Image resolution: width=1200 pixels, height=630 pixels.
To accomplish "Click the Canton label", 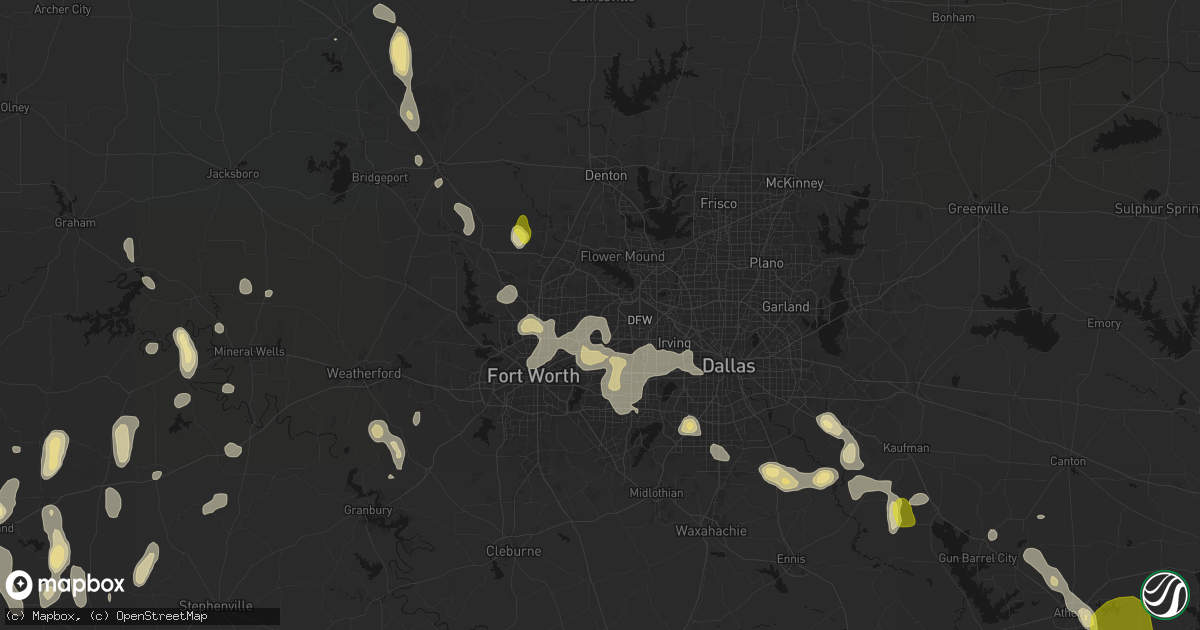I will (1067, 461).
